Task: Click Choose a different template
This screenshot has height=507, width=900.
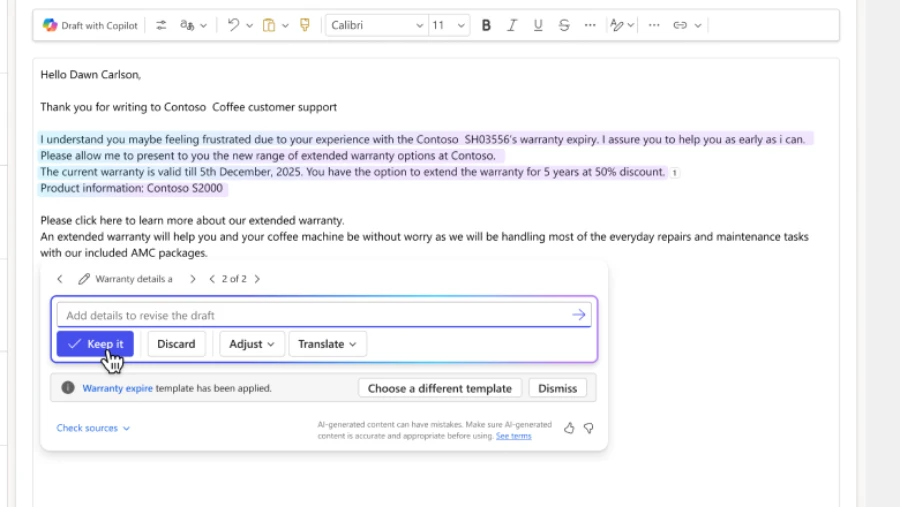Action: pyautogui.click(x=439, y=388)
